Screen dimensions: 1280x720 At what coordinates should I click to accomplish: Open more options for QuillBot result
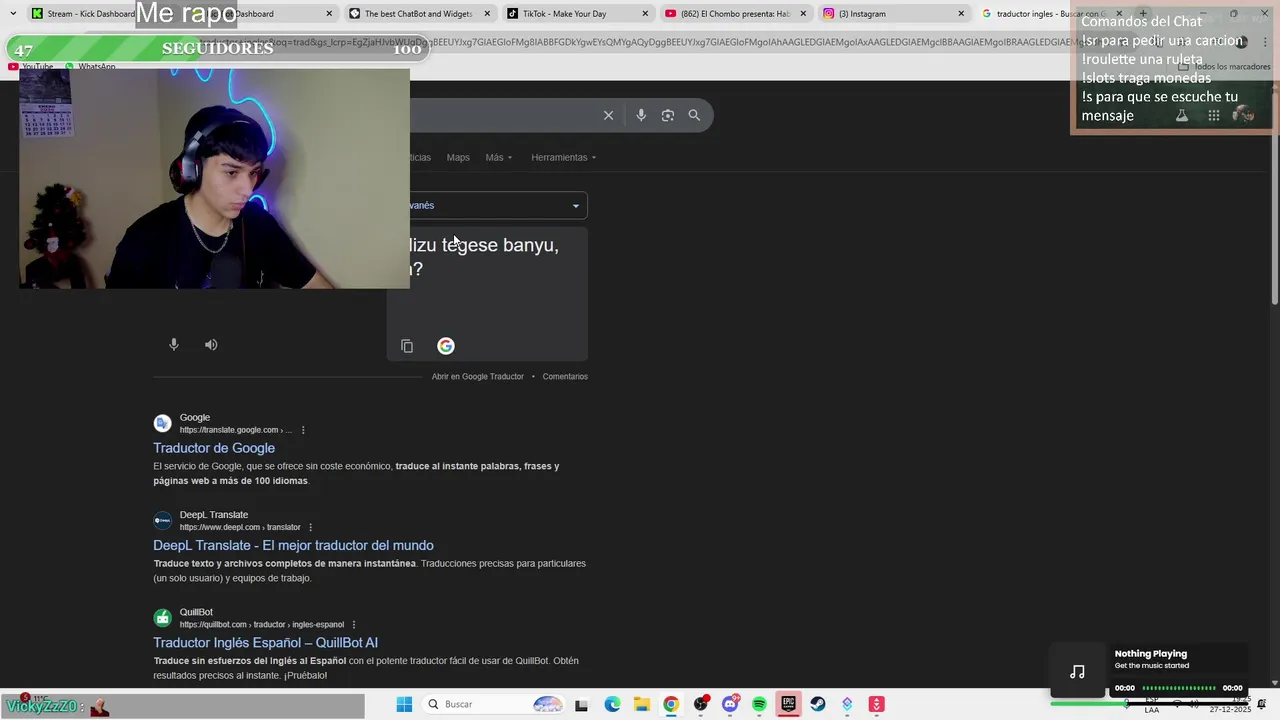tap(353, 624)
